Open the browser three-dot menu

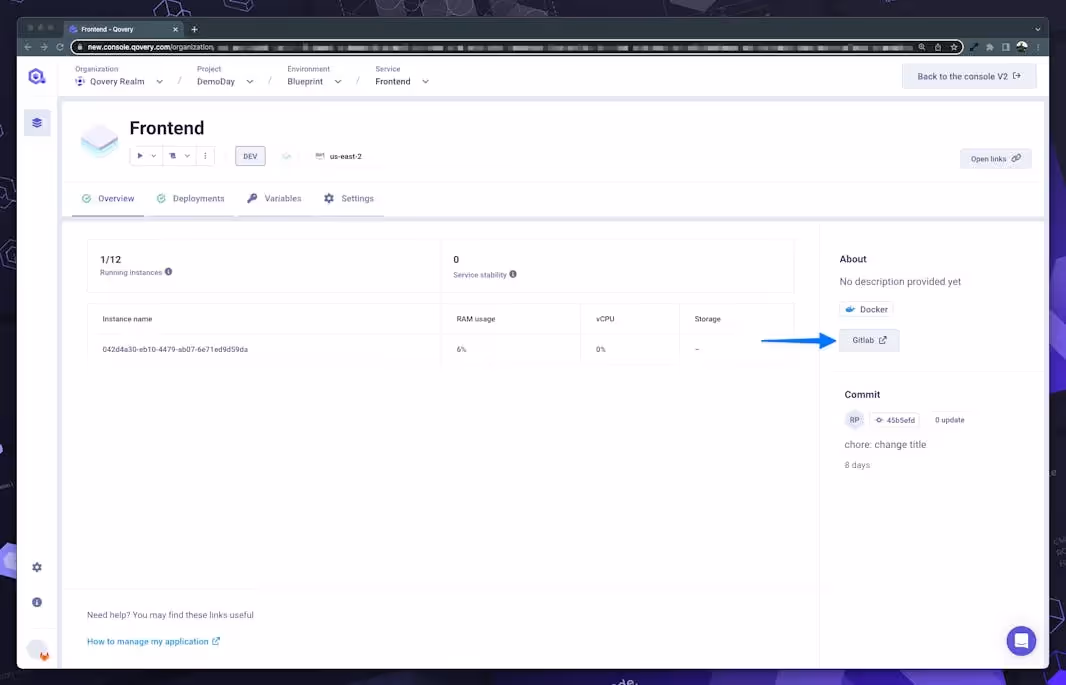pos(1038,47)
